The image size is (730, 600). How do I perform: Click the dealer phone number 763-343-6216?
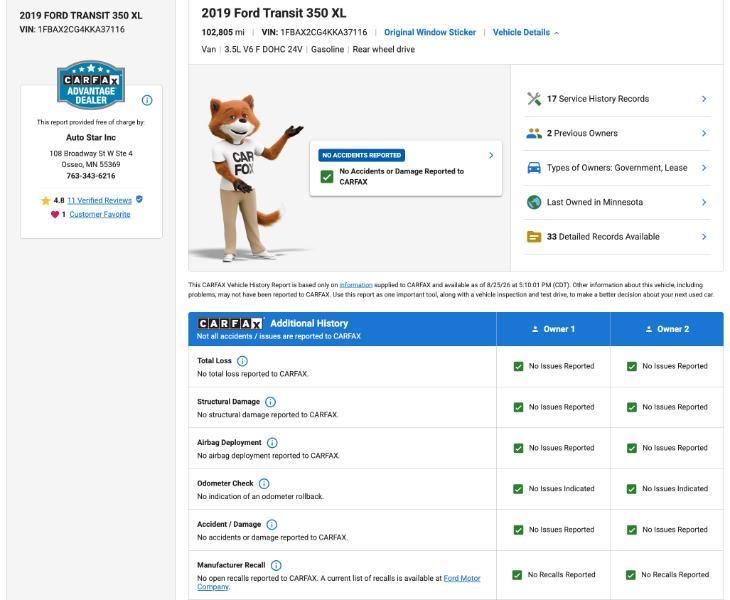tap(91, 176)
